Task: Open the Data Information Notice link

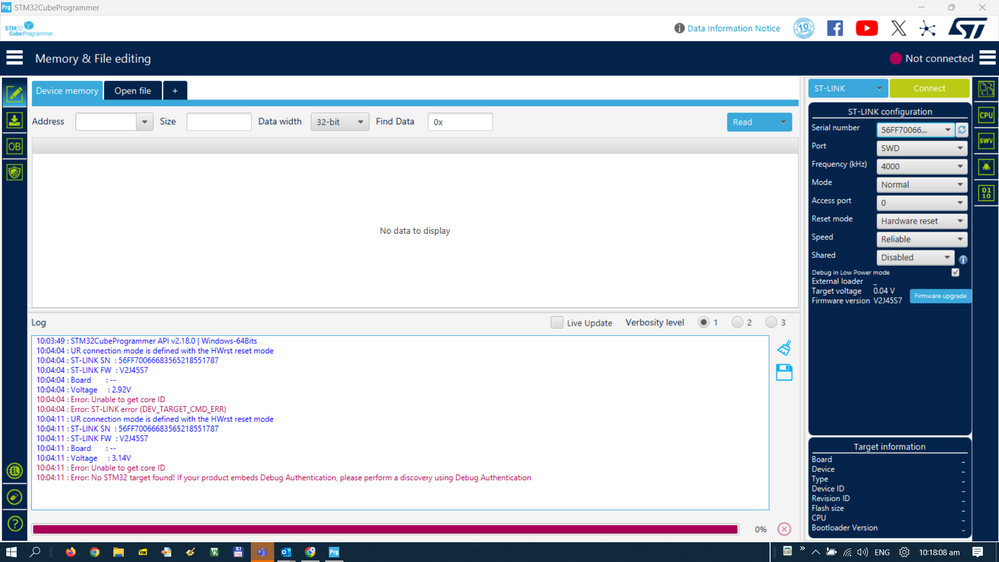Action: point(733,28)
